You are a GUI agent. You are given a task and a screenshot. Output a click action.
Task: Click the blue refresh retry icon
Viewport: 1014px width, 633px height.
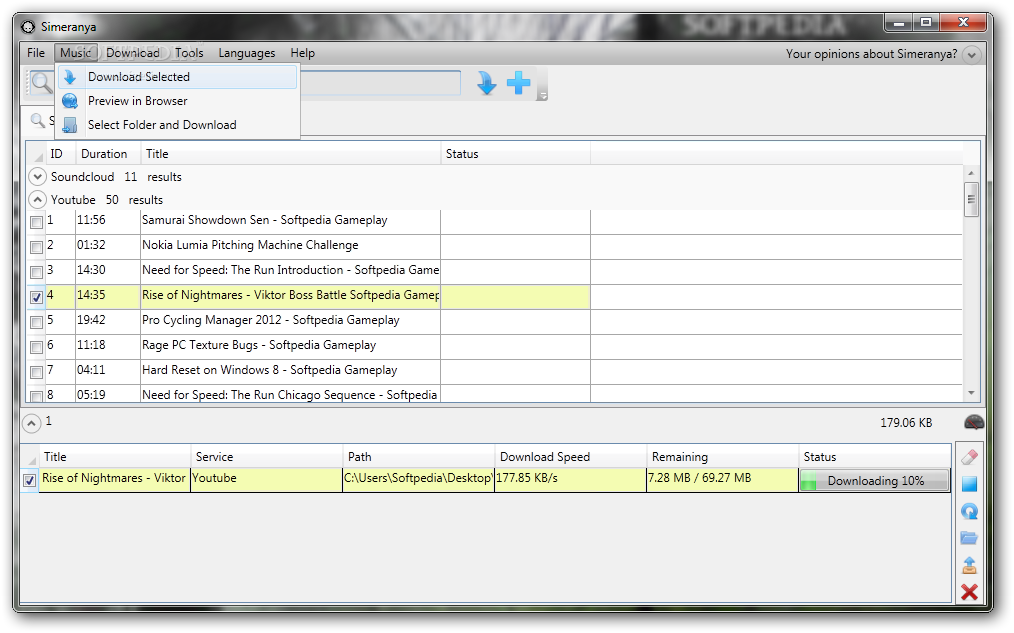(969, 511)
